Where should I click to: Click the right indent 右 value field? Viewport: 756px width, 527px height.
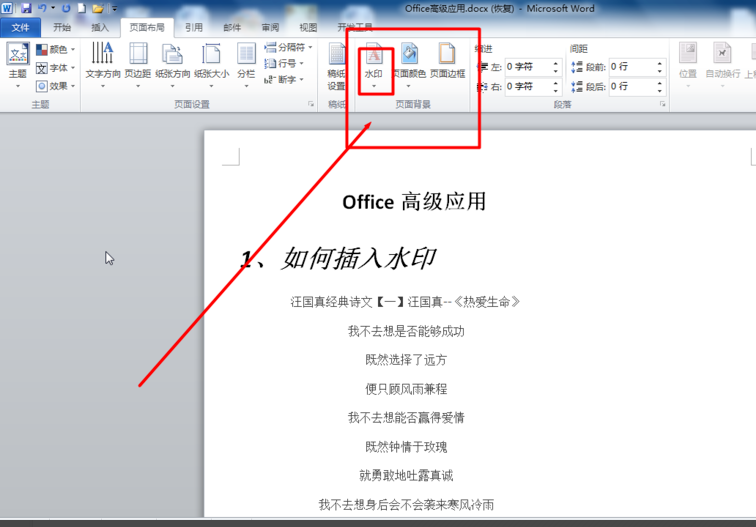pos(528,87)
